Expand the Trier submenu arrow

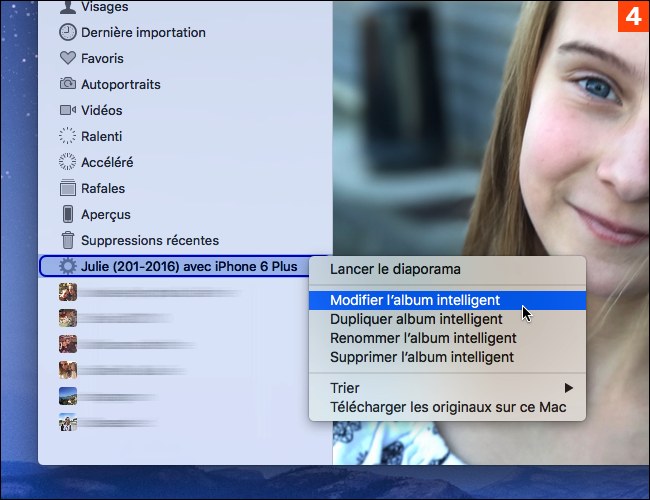tap(569, 388)
